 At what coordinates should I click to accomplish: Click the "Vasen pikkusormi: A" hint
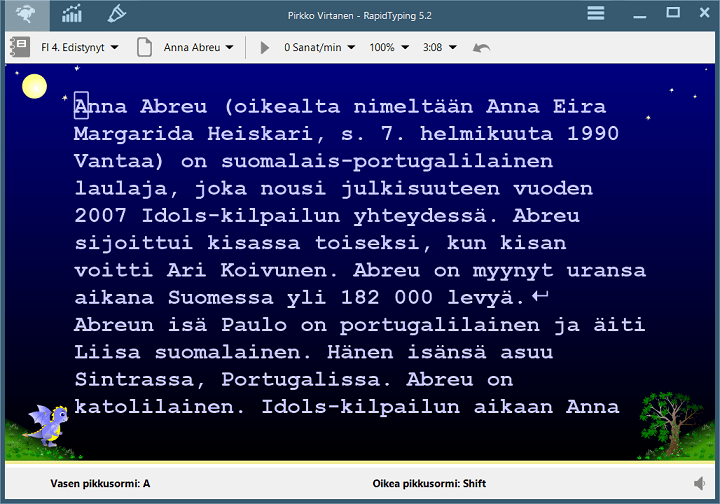pyautogui.click(x=100, y=483)
